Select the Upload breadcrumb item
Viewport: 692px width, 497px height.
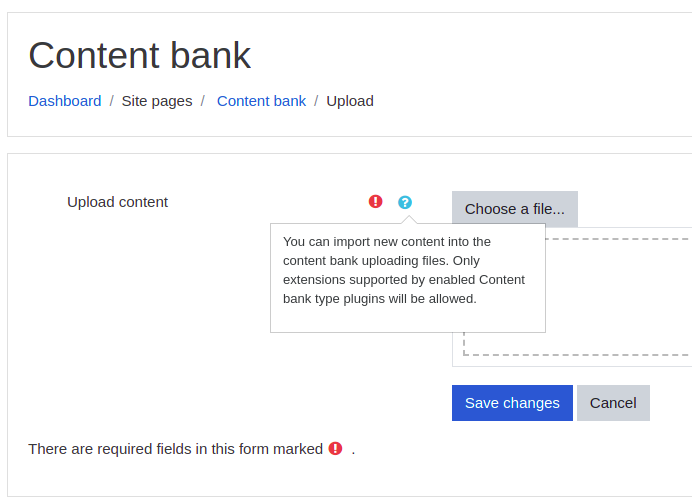(350, 101)
